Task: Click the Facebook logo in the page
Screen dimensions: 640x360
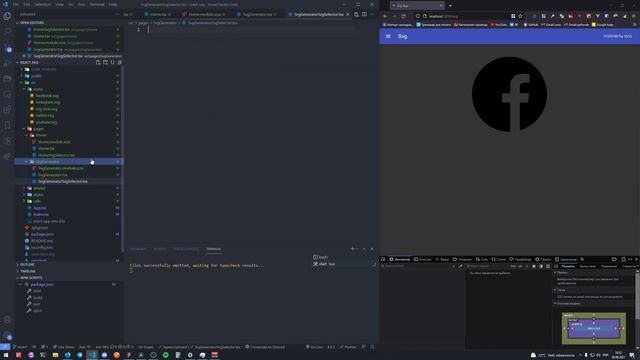Action: pos(509,94)
